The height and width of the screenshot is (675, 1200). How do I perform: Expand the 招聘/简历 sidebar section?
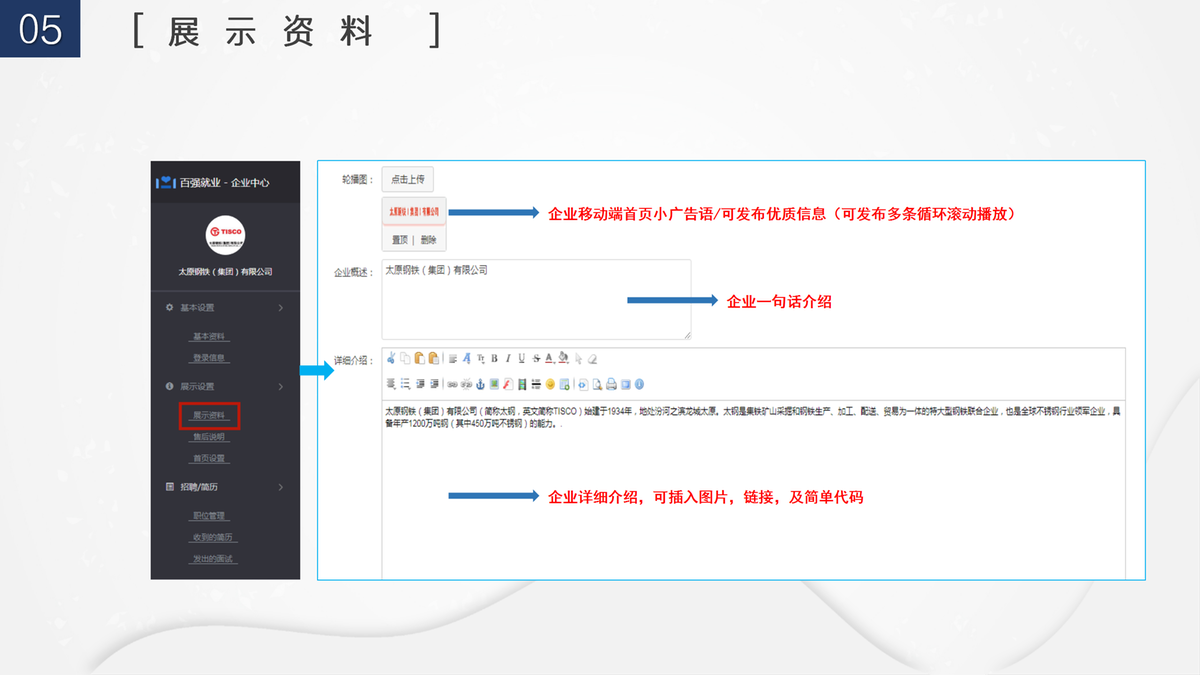[x=225, y=487]
